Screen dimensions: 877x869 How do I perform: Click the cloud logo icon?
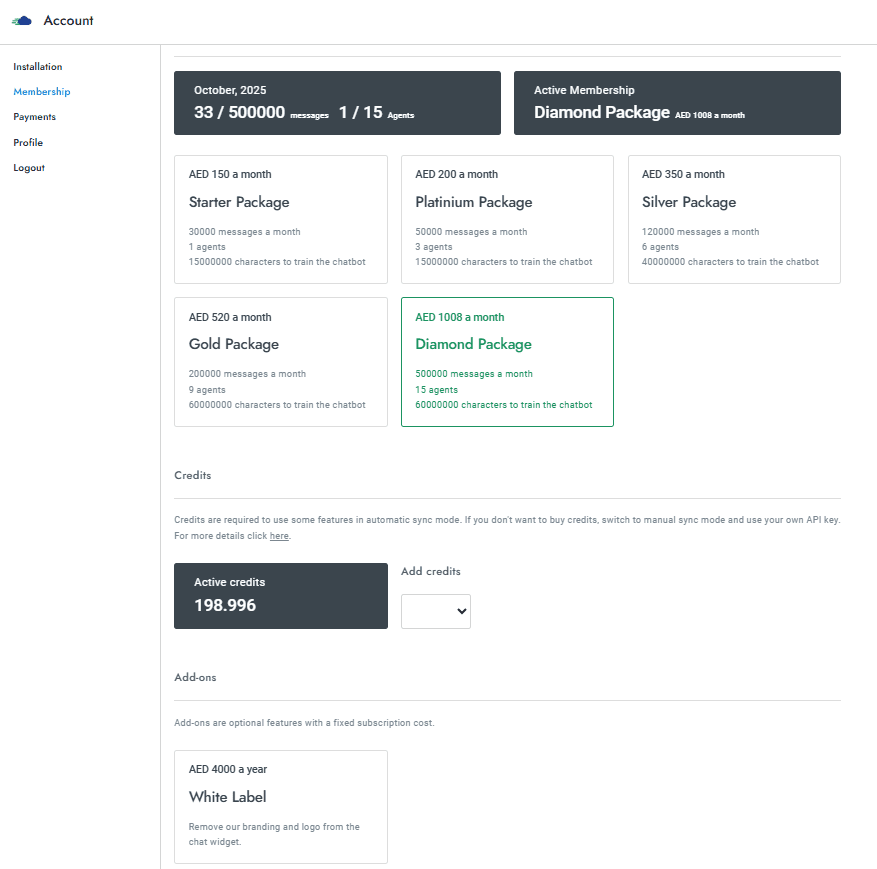tap(22, 21)
